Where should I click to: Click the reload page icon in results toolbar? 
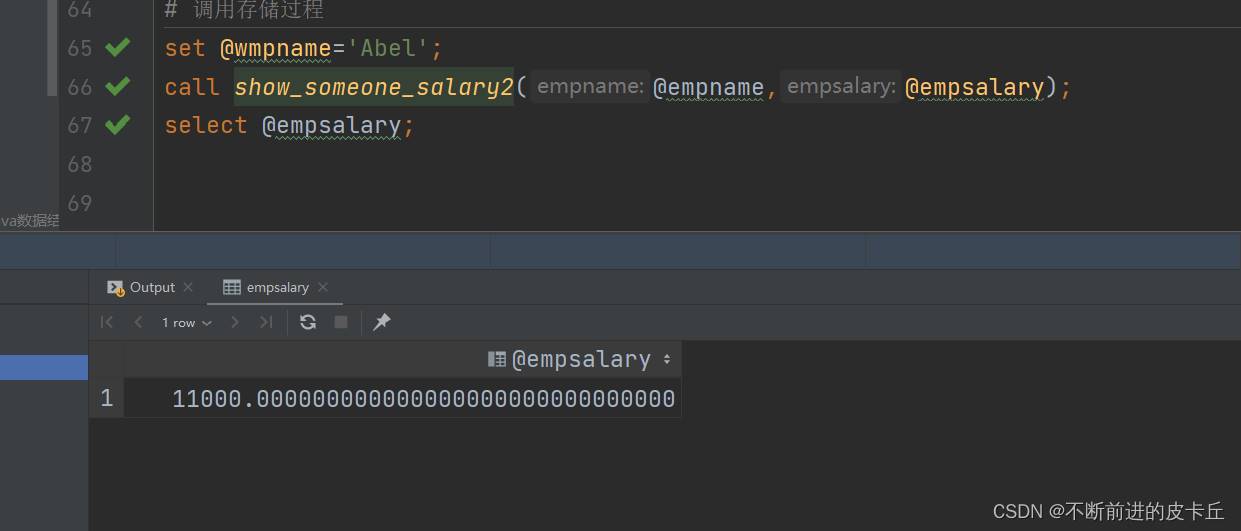(x=308, y=322)
